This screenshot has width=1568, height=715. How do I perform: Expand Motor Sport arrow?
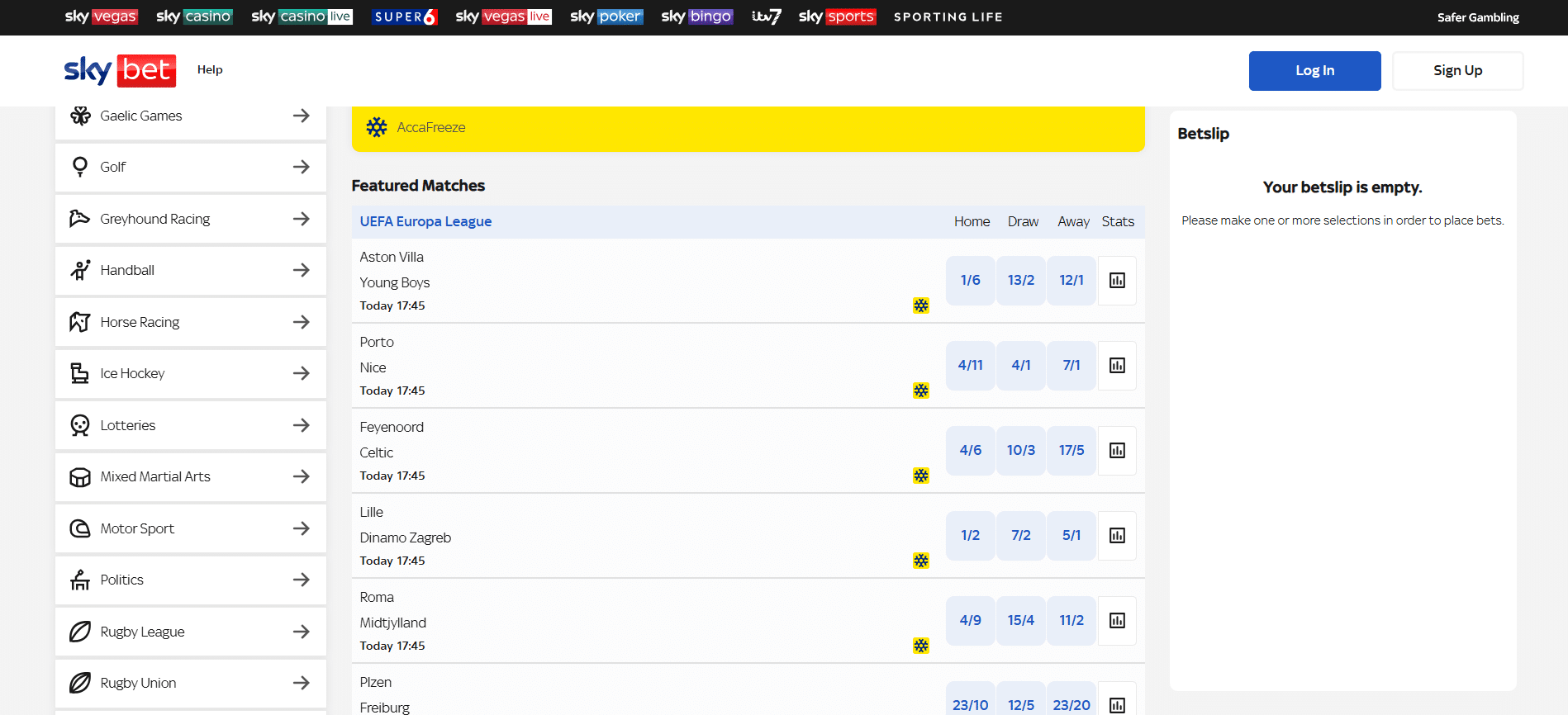pos(302,528)
